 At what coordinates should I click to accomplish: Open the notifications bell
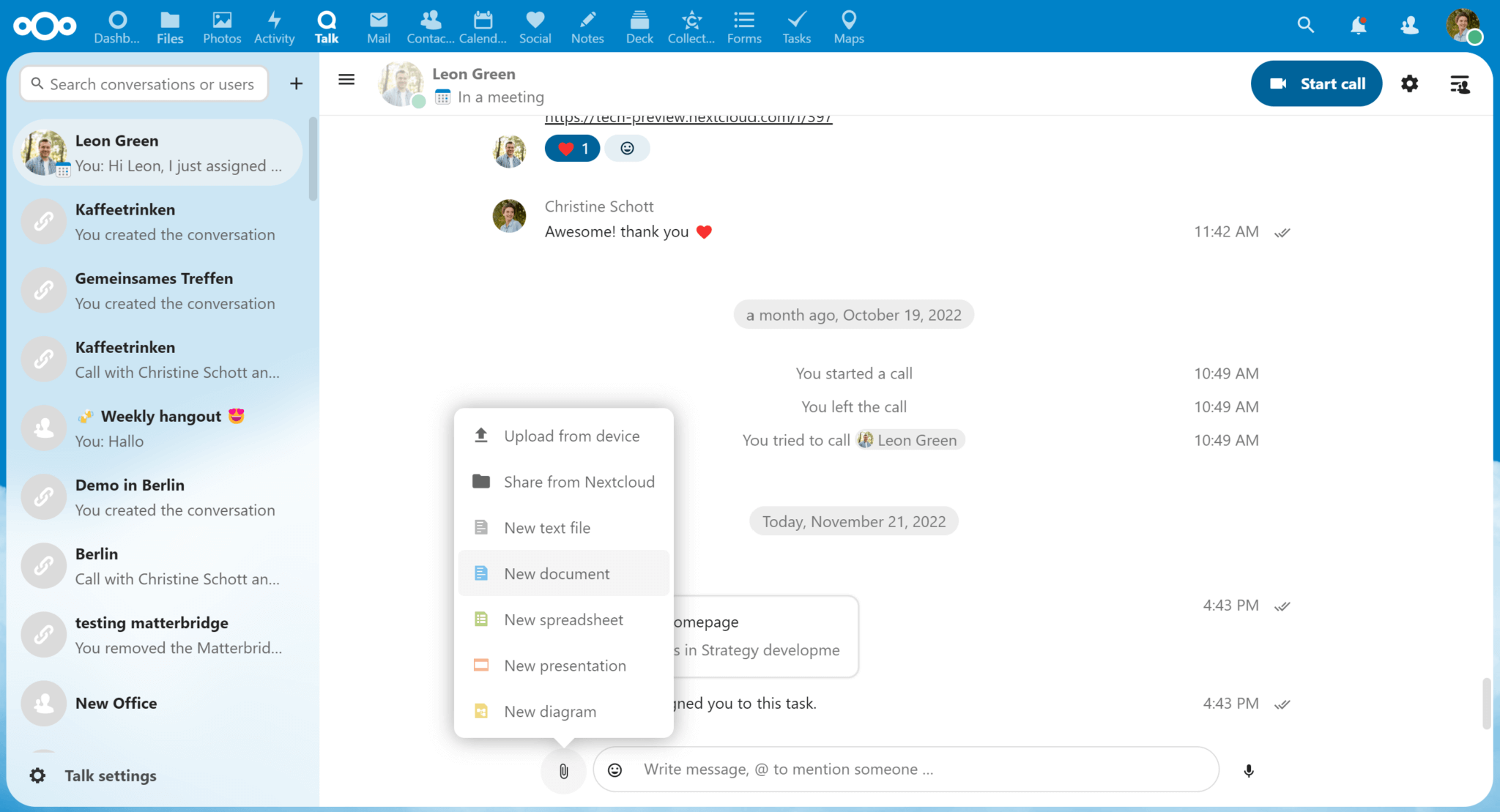1357,25
